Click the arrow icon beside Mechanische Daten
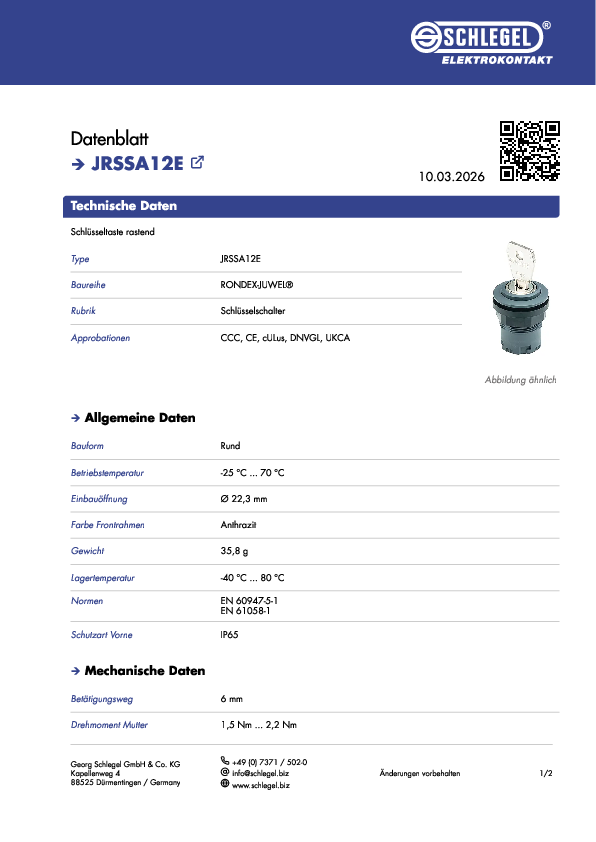This screenshot has width=596, height=842. pyautogui.click(x=75, y=671)
